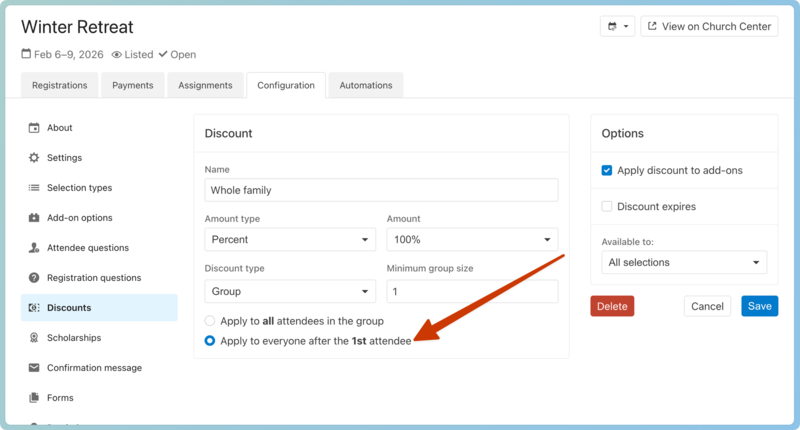Expand the Discount type Group dropdown
Screen dimensions: 800x430
point(290,292)
